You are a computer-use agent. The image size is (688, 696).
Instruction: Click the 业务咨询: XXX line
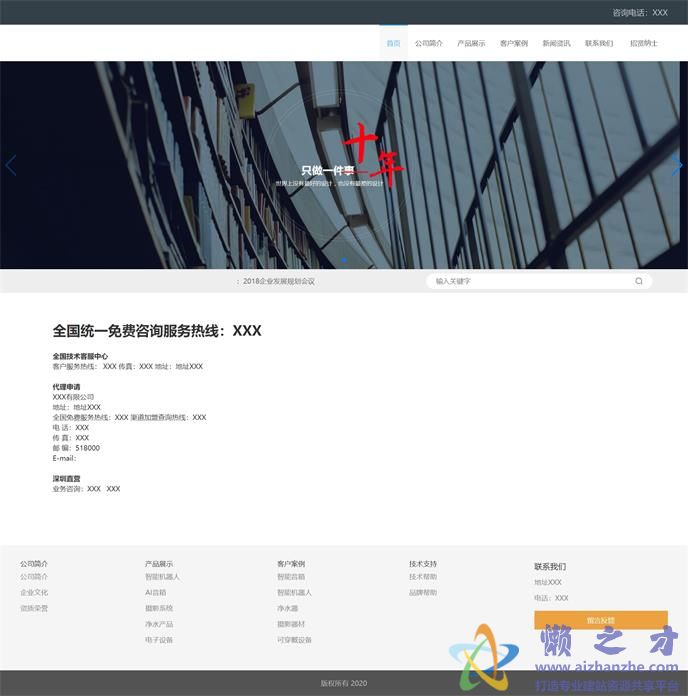click(87, 489)
